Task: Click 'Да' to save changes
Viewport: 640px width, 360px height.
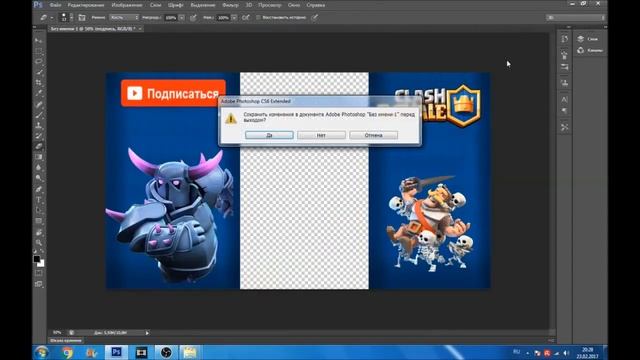Action: pos(269,135)
